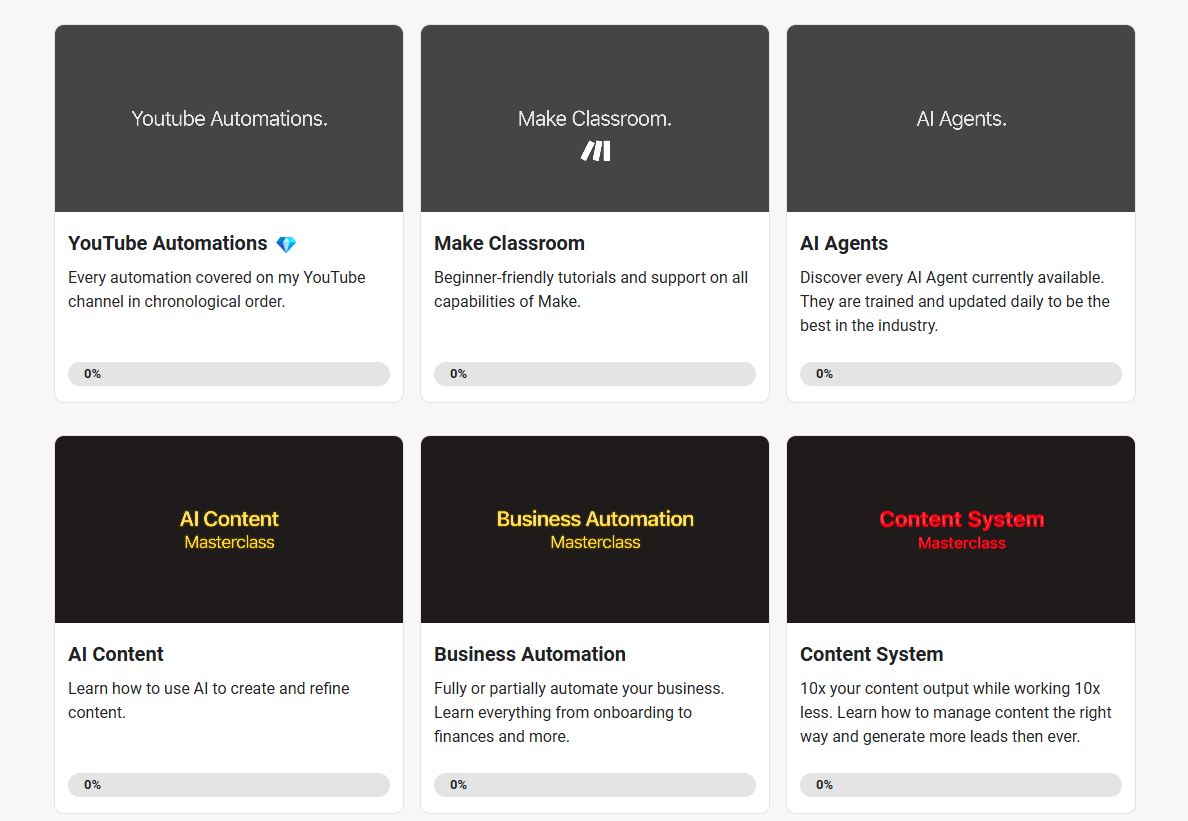Open the Business Automation Masterclass thumbnail

point(595,529)
